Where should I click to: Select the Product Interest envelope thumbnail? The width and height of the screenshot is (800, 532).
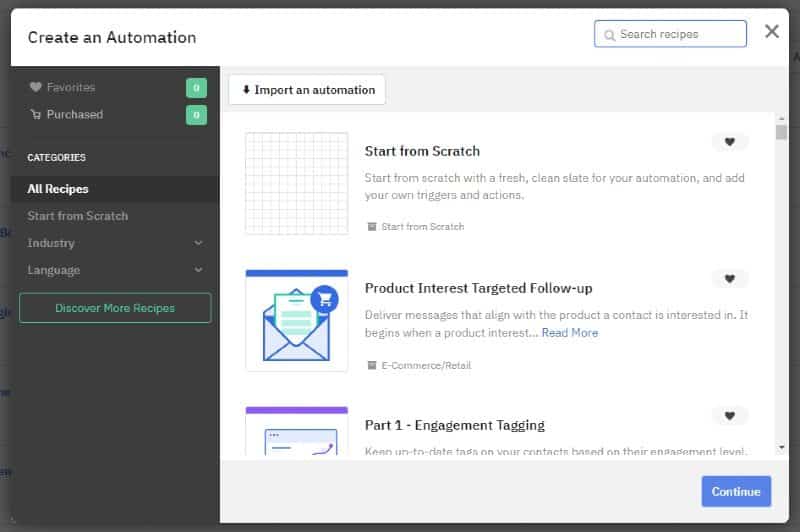[296, 320]
